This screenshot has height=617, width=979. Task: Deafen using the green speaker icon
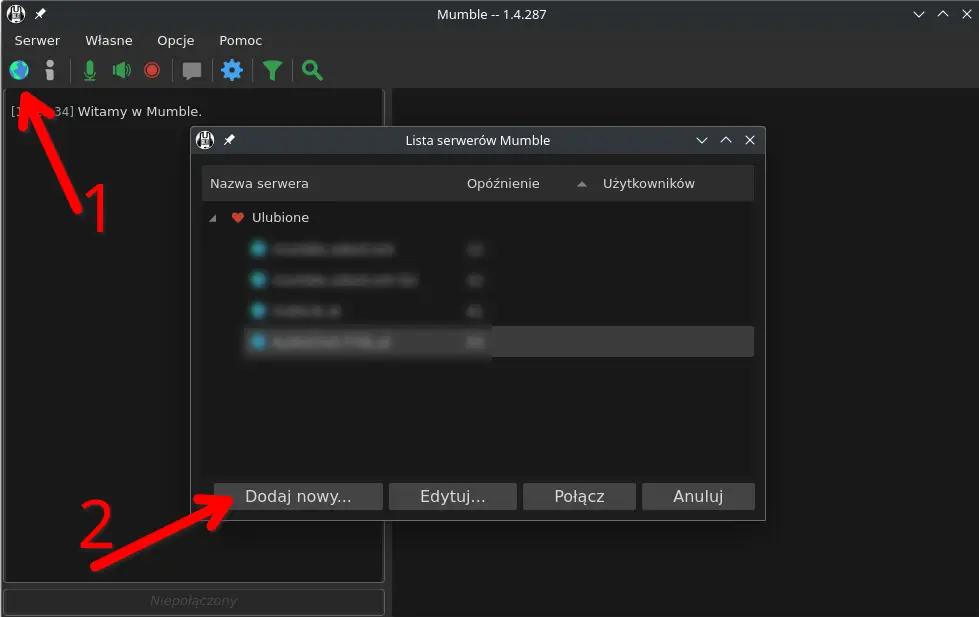(x=122, y=70)
